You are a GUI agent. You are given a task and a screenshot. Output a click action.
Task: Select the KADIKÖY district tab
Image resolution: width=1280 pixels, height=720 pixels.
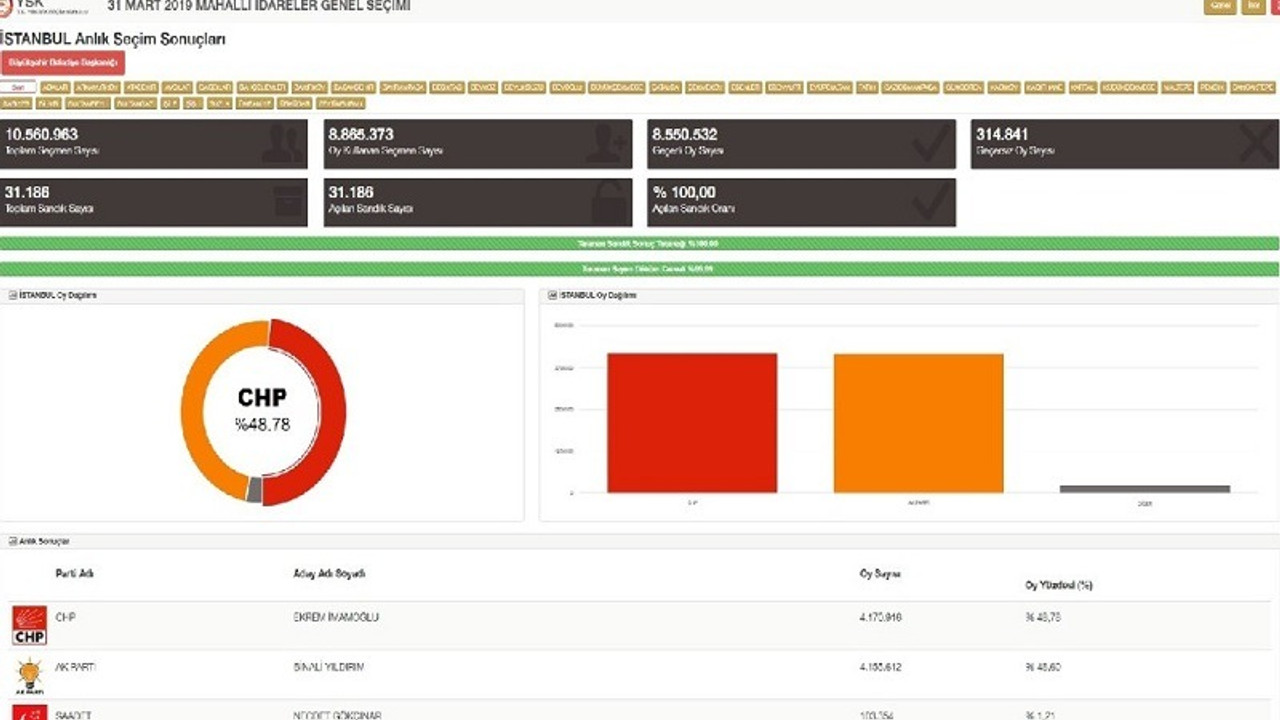(1004, 88)
